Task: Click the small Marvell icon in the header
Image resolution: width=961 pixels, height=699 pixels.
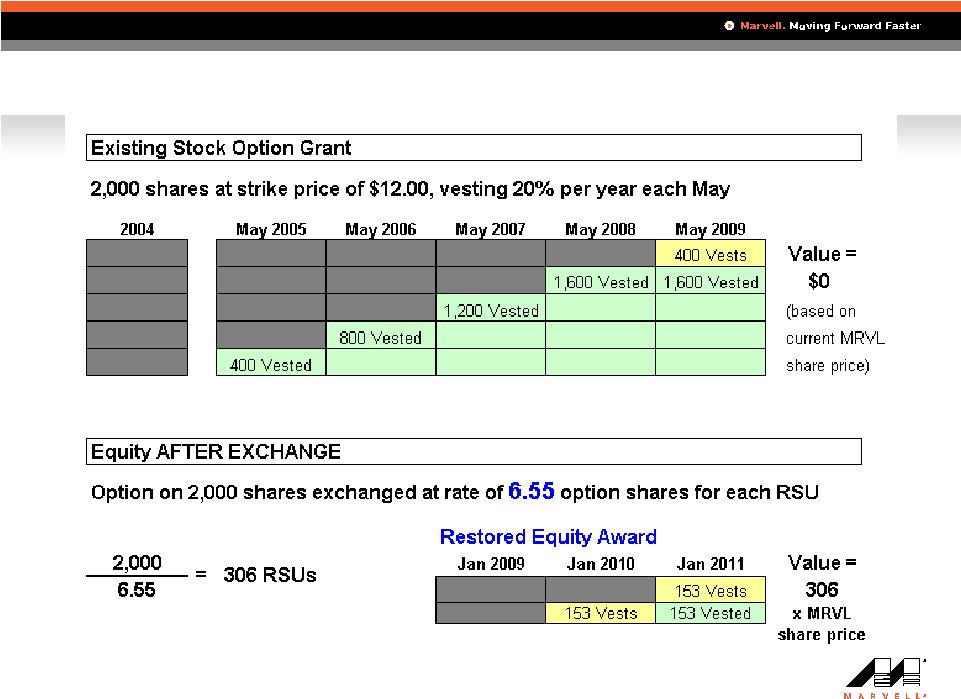Action: (730, 26)
